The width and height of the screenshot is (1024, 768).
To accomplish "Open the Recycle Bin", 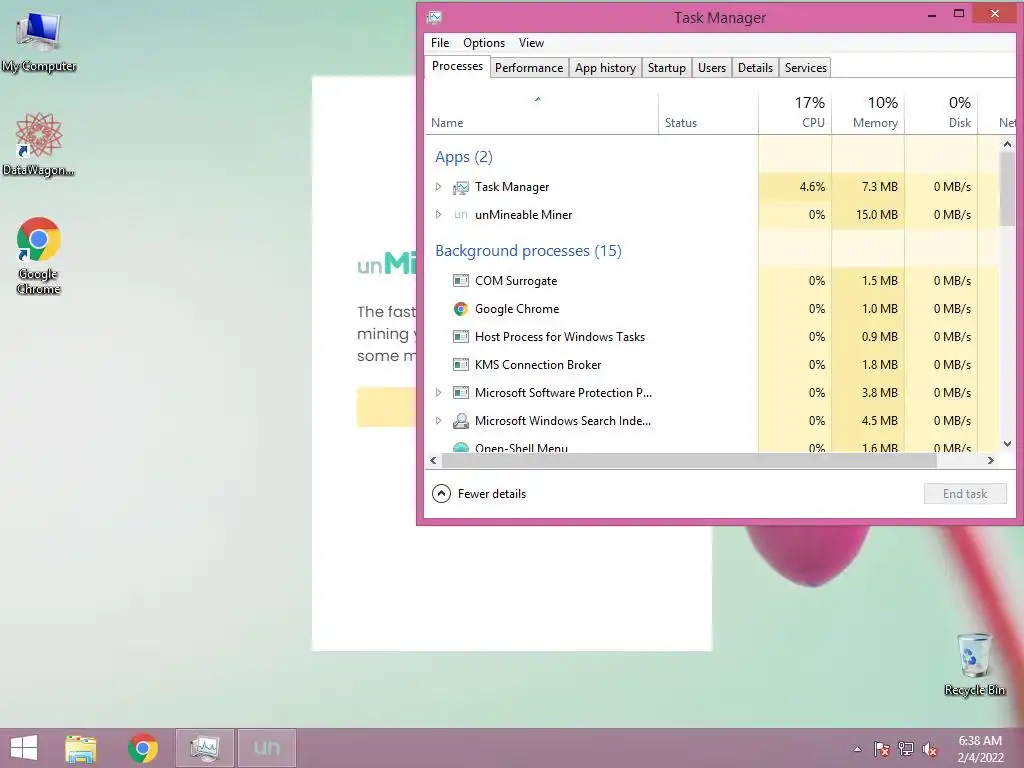I will [974, 664].
